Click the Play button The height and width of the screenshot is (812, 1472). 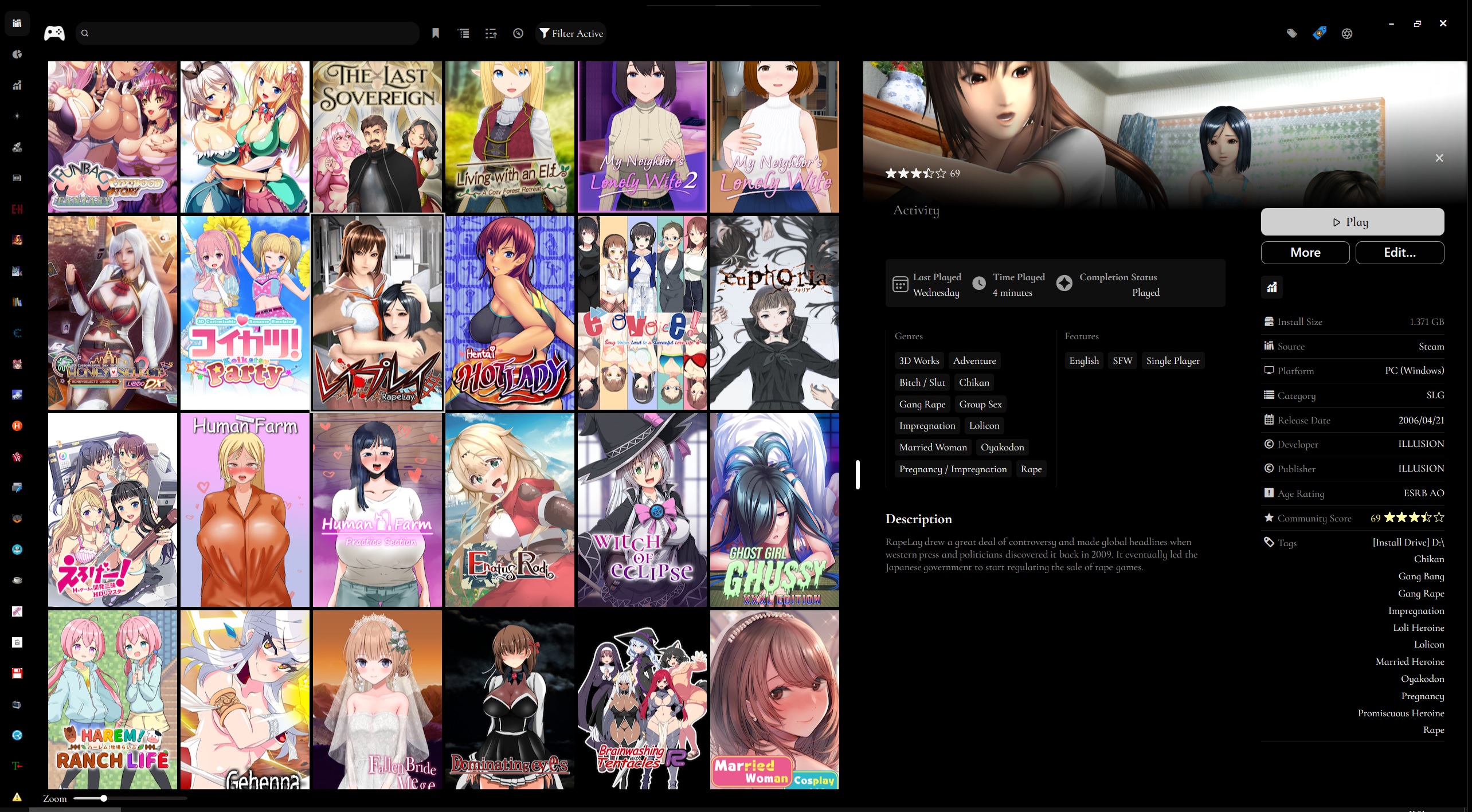pos(1352,222)
